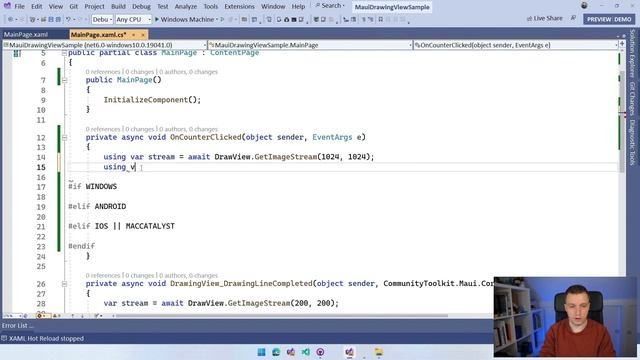
Task: Open the Window menu
Action: [273, 6]
